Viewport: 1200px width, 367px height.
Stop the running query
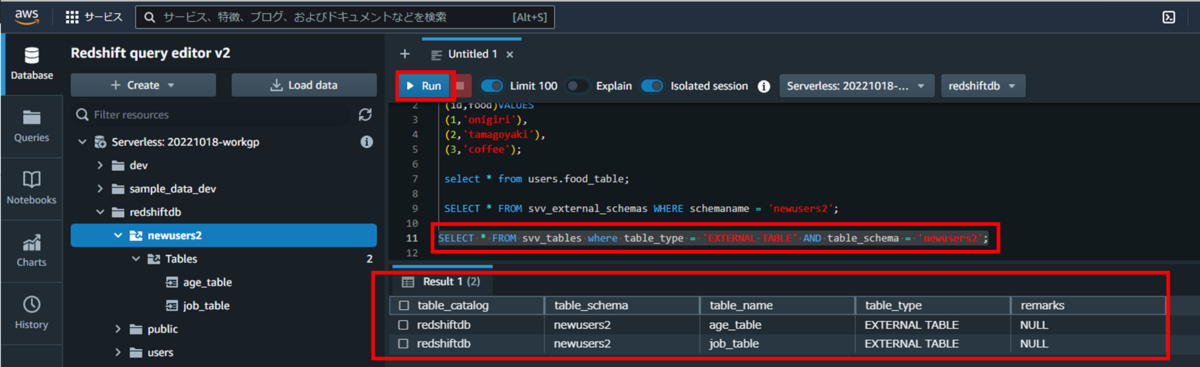(x=461, y=86)
